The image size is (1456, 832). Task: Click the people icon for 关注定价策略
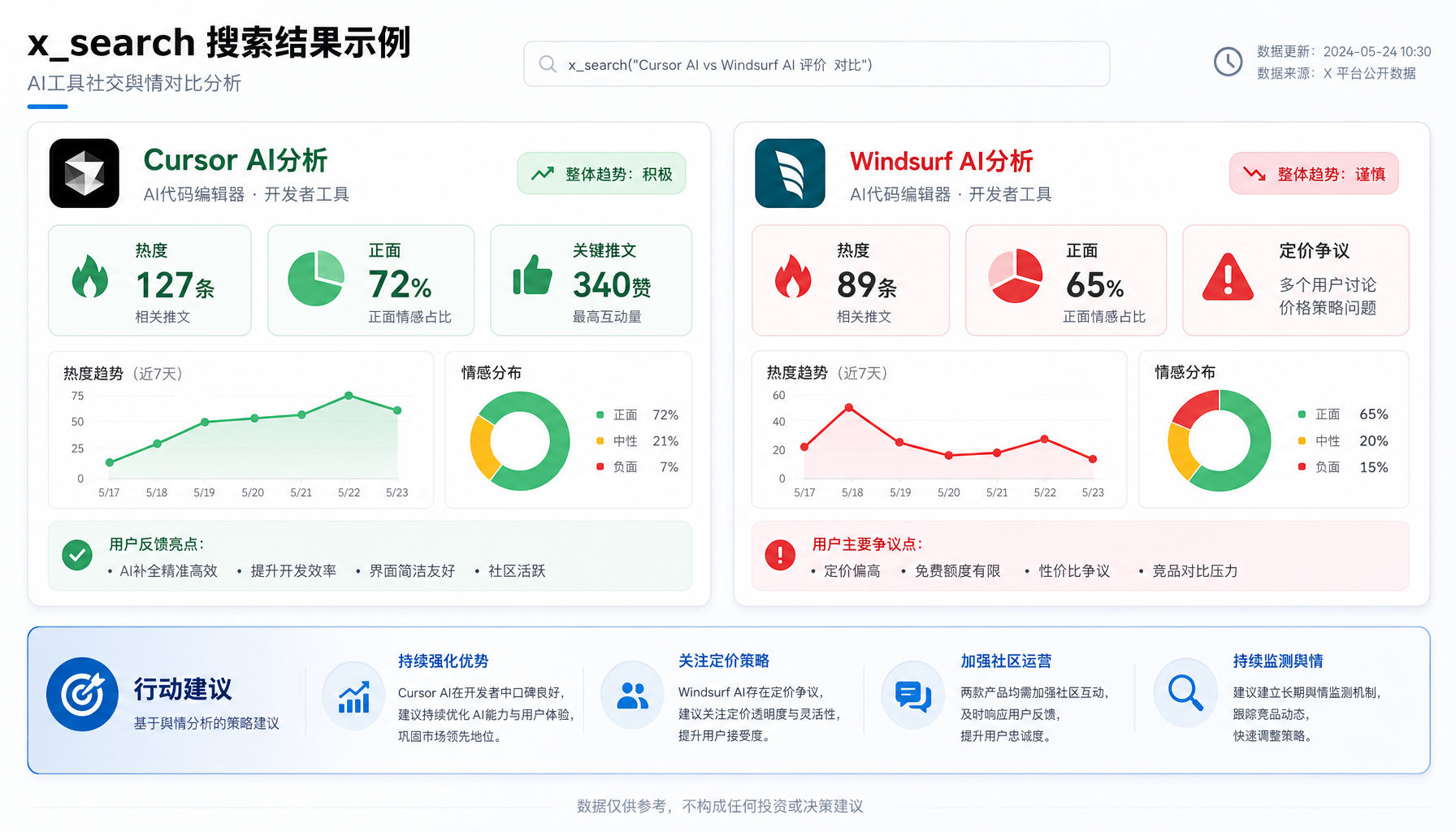632,696
